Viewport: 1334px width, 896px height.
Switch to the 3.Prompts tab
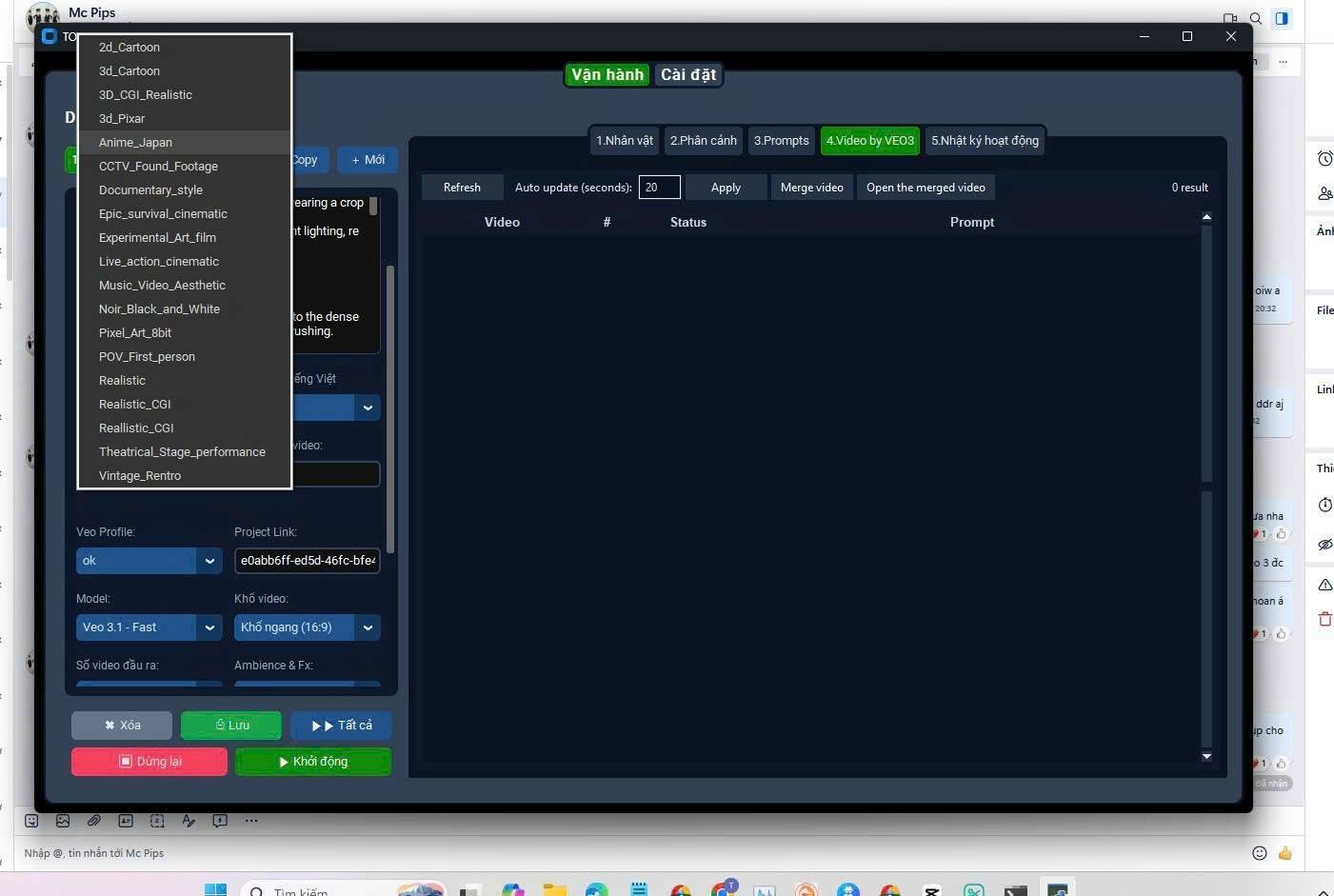click(781, 141)
